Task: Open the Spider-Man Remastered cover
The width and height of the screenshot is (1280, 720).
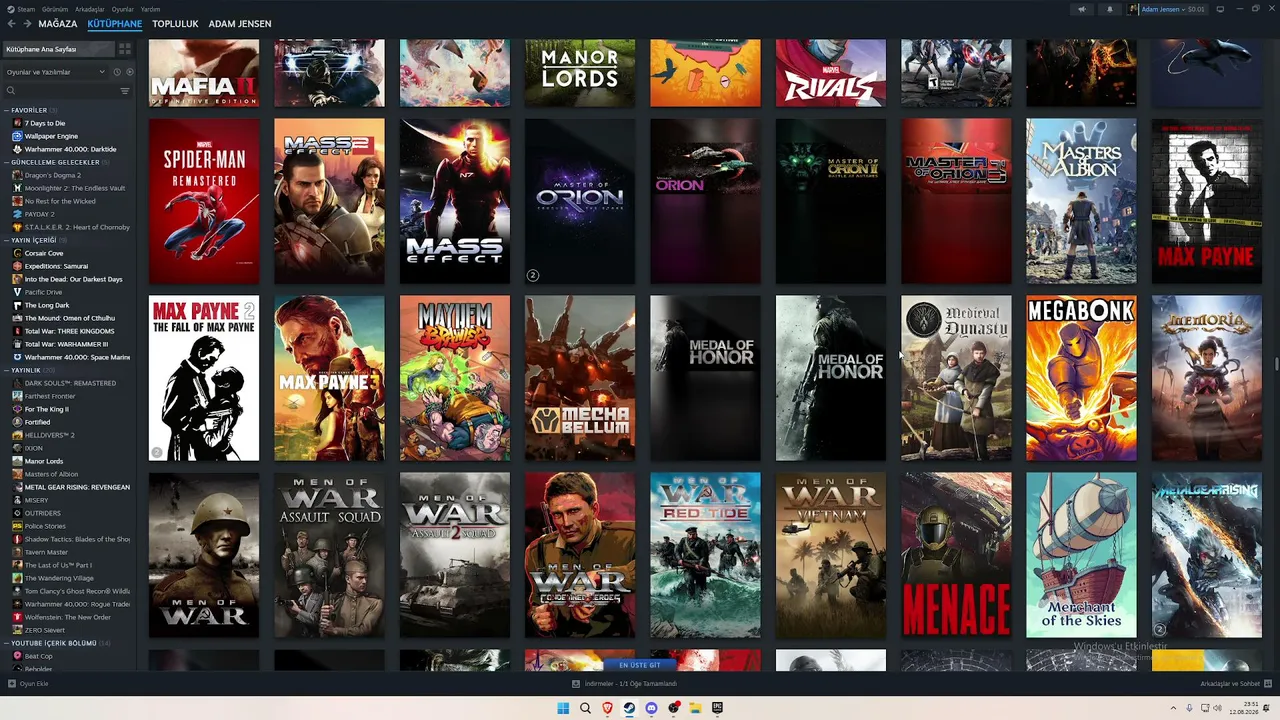Action: point(204,201)
